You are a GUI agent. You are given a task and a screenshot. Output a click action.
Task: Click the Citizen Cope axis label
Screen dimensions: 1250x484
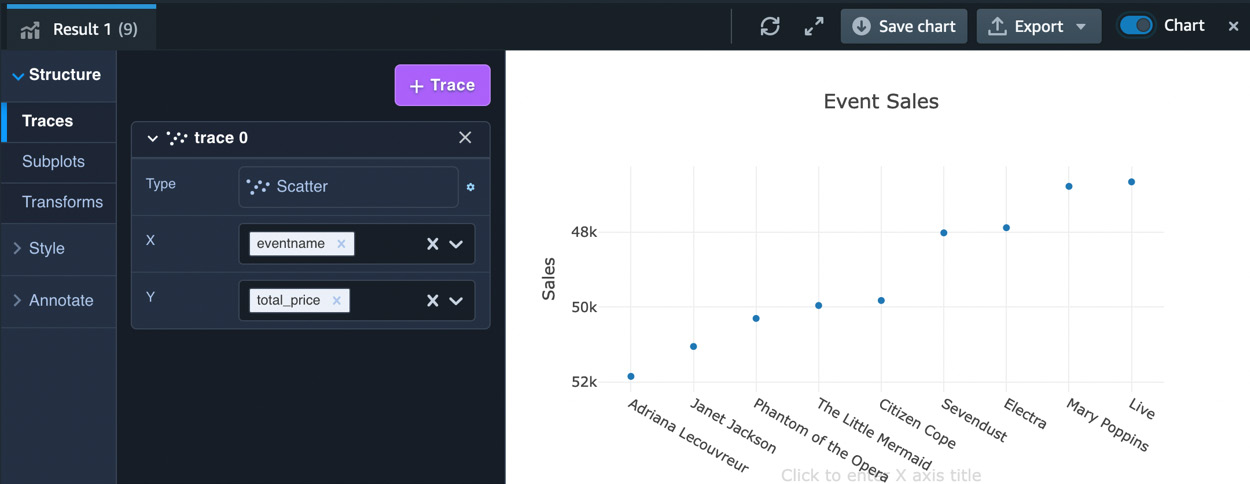(917, 422)
